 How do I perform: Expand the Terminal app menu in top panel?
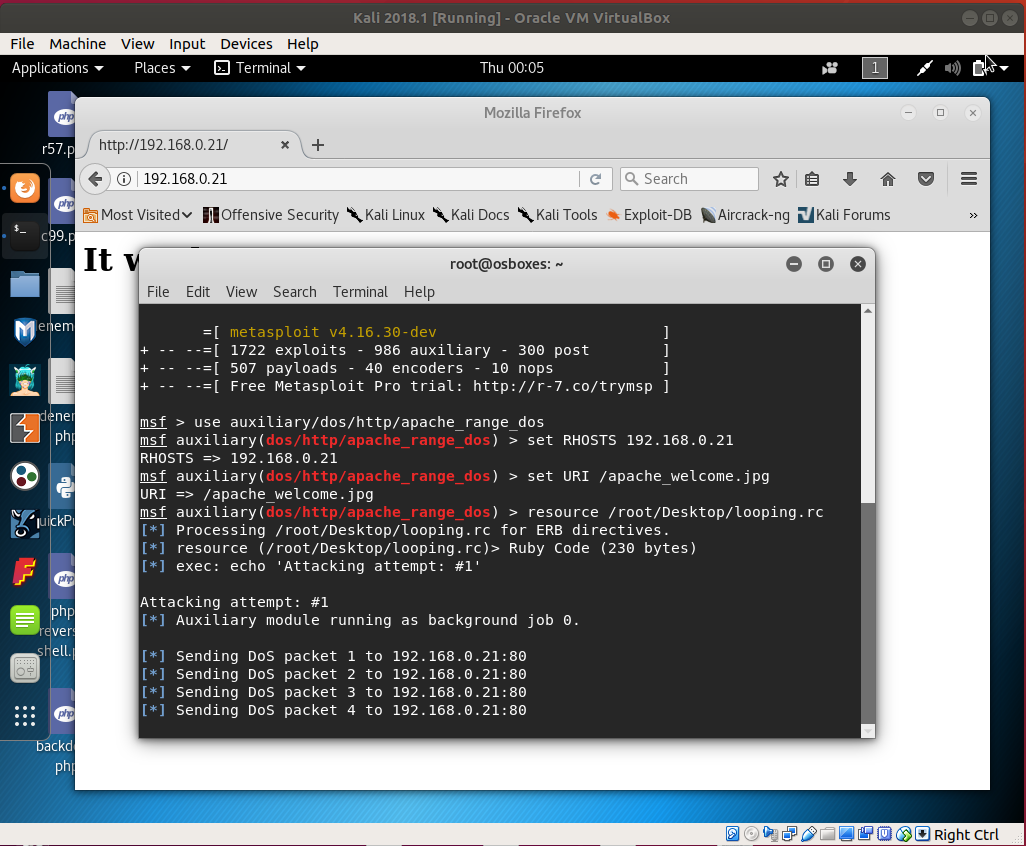coord(260,68)
